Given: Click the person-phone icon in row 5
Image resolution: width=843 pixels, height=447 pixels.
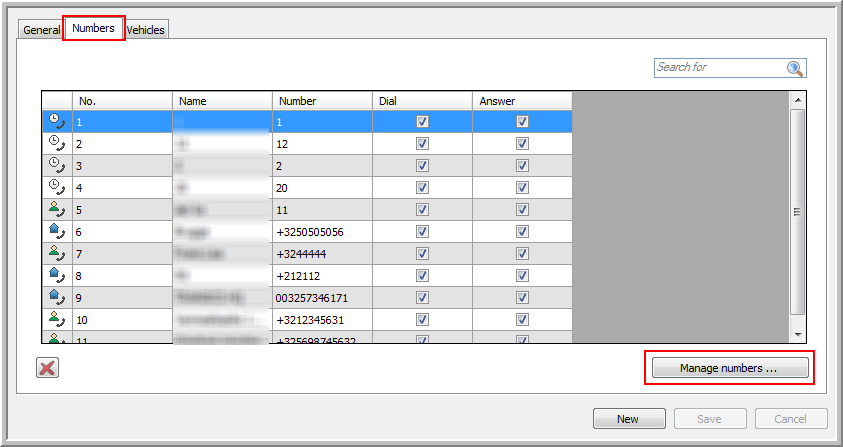Looking at the screenshot, I should pyautogui.click(x=56, y=209).
